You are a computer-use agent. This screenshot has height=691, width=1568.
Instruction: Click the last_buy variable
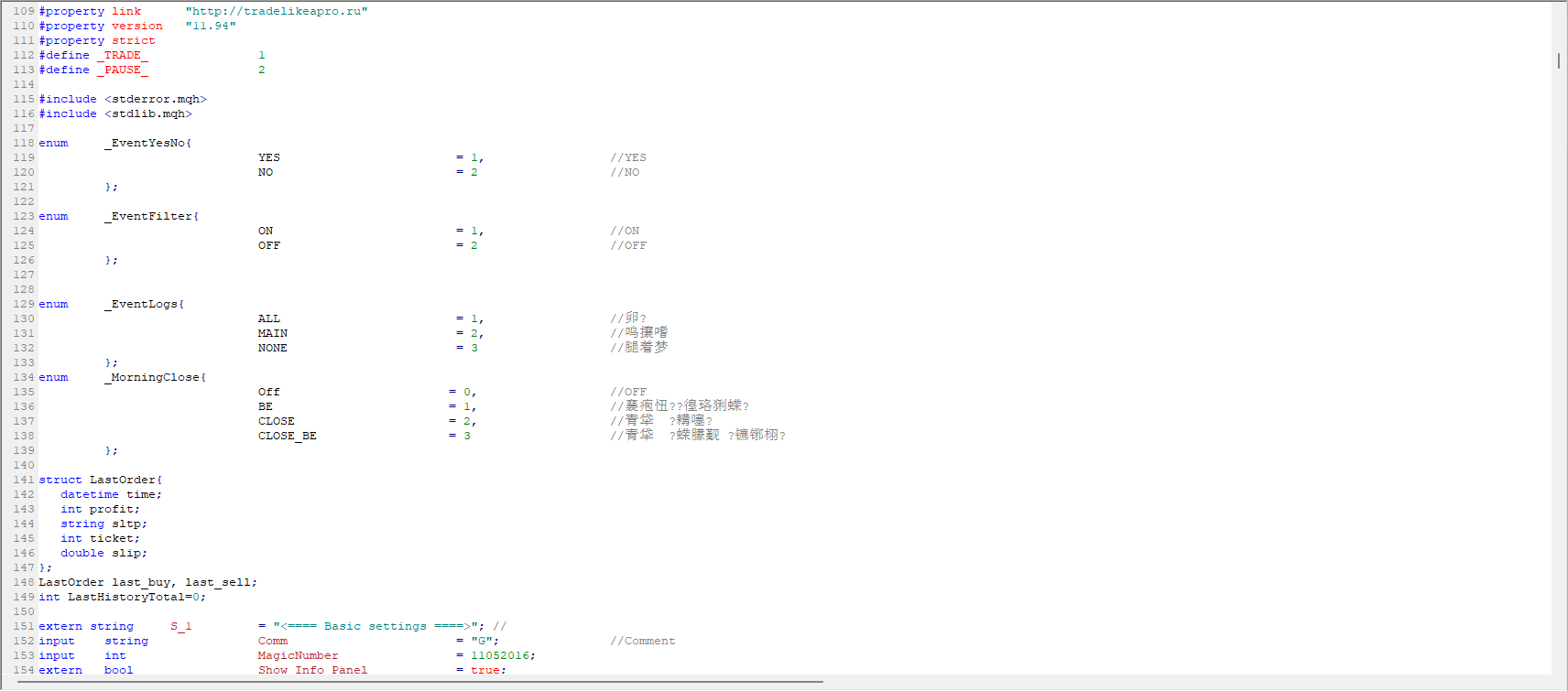[141, 582]
